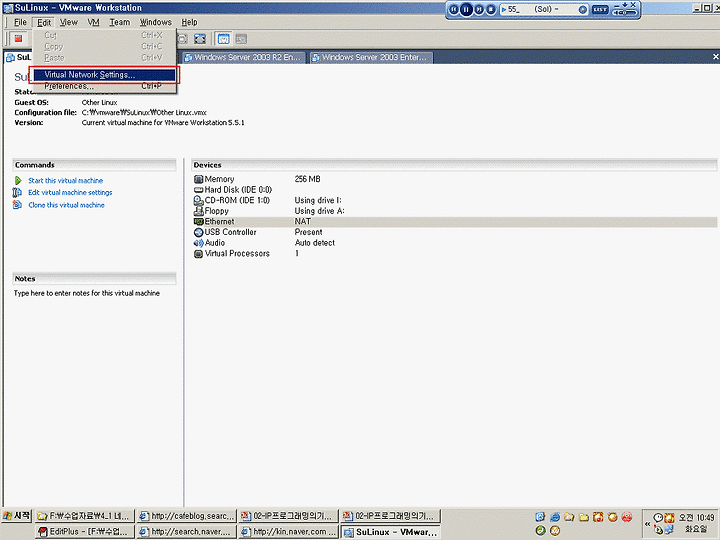Click the SuLinux - VMwar... taskbar button
This screenshot has height=540, width=720.
click(x=391, y=532)
